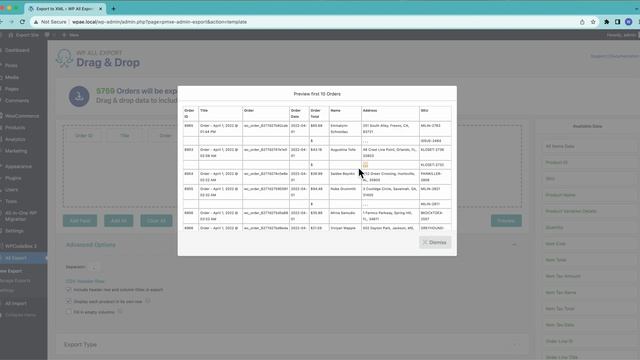Click Collapse menu in the sidebar
The height and width of the screenshot is (360, 640).
[x=20, y=315]
